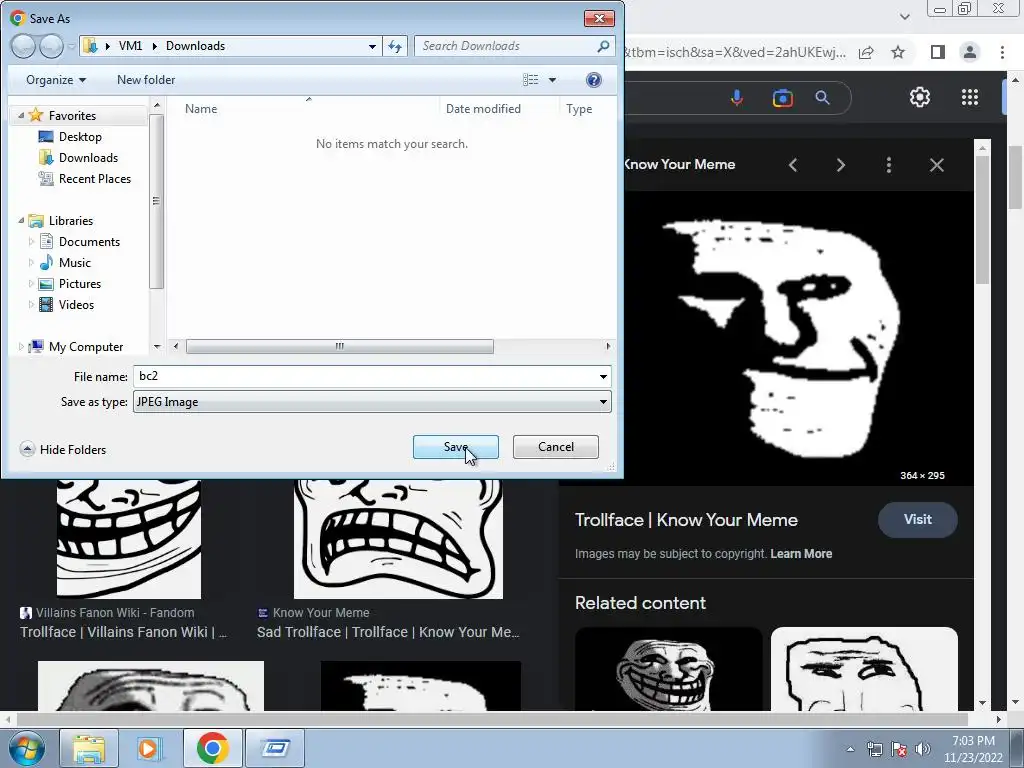Click the volume speaker tray icon

[x=922, y=749]
